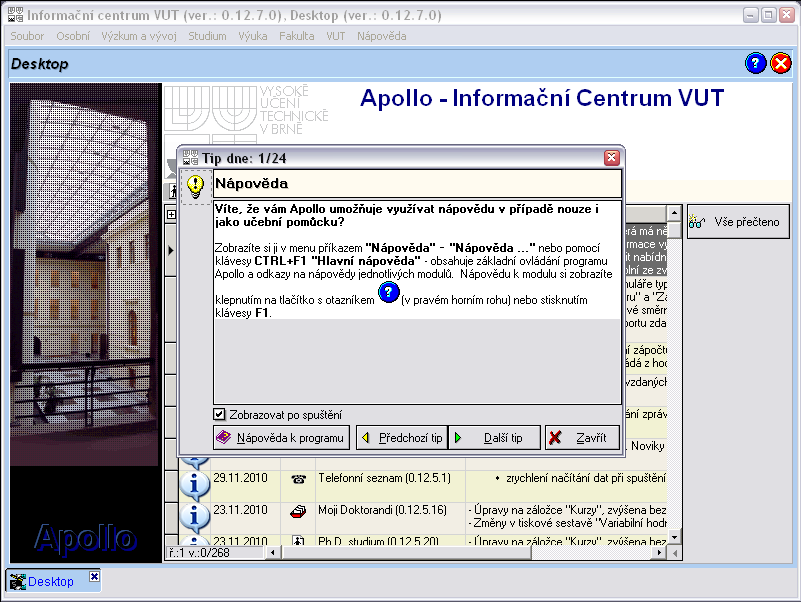Click the Ph.D. studium module icon
The height and width of the screenshot is (602, 801).
298,540
